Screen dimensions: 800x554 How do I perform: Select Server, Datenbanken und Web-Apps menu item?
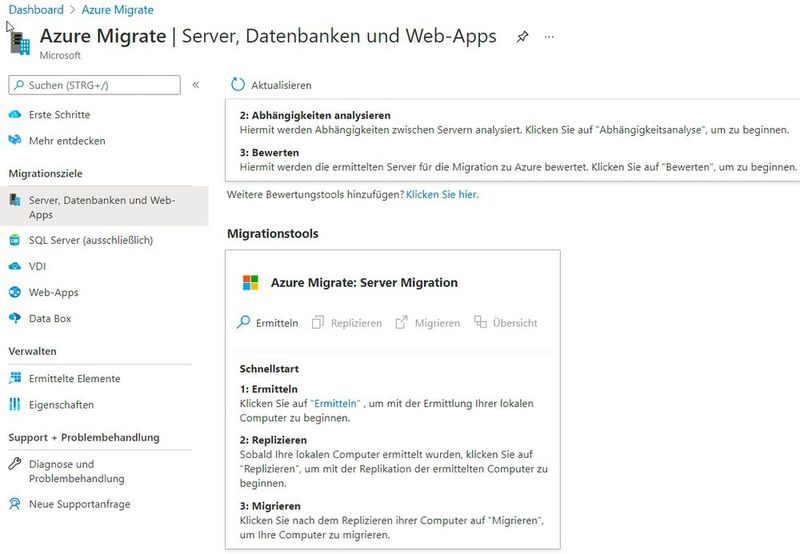click(x=104, y=207)
